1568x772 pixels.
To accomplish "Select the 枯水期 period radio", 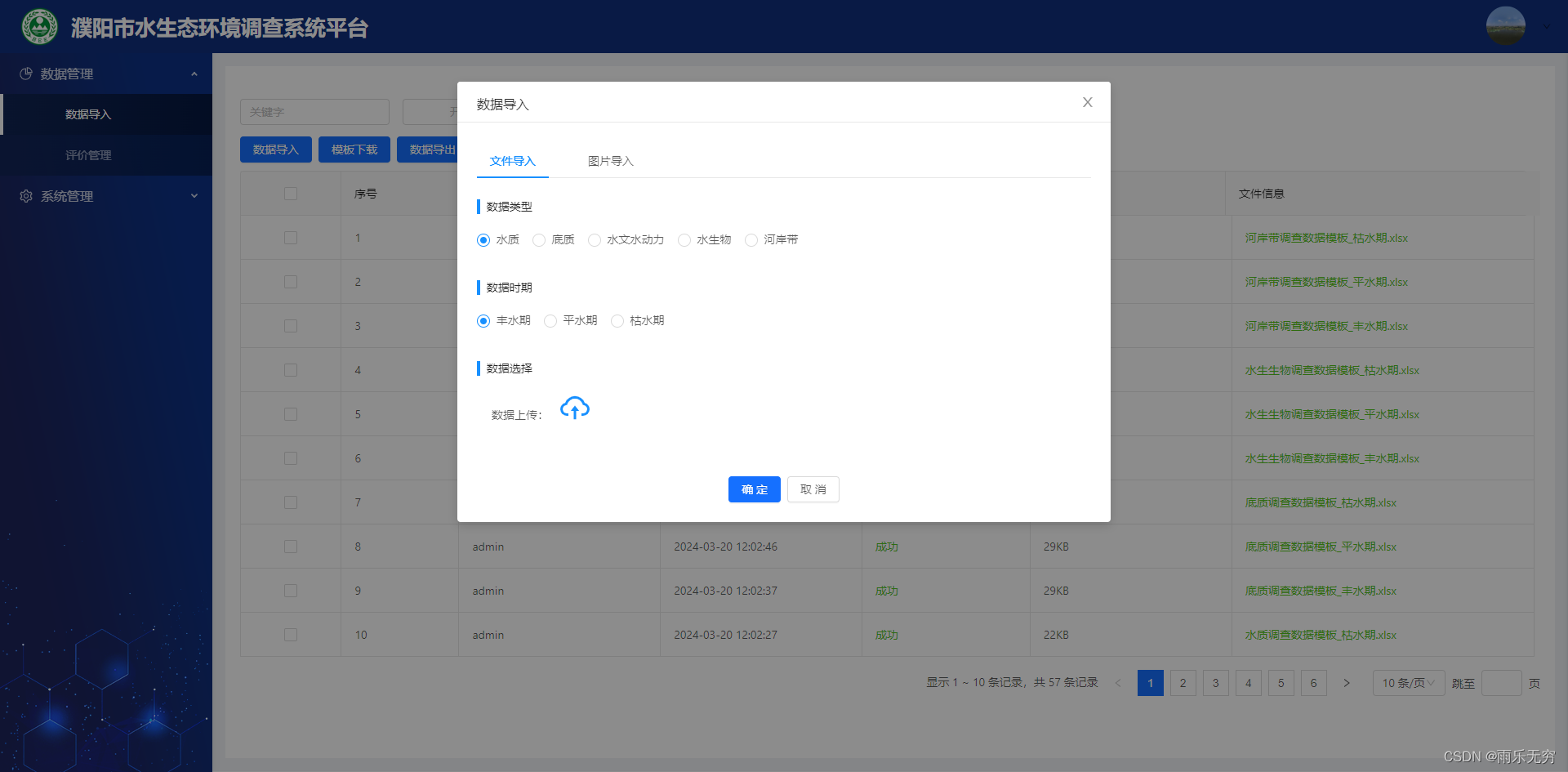I will tap(617, 321).
